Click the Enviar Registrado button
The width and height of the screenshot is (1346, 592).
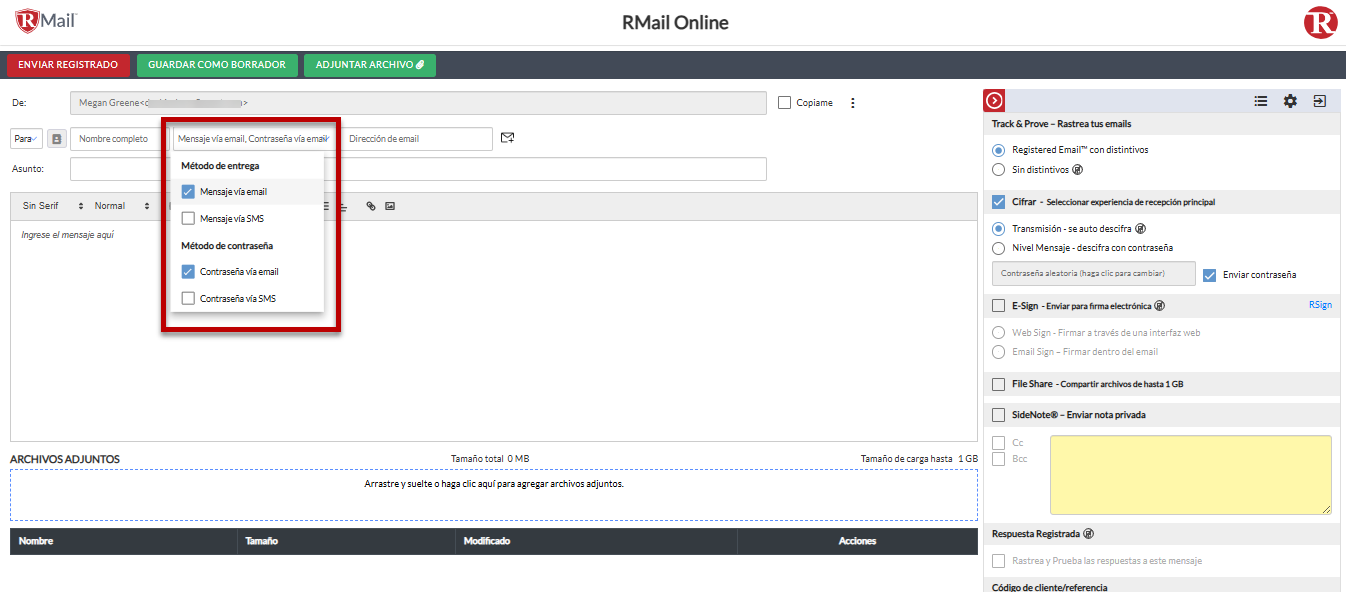[68, 65]
